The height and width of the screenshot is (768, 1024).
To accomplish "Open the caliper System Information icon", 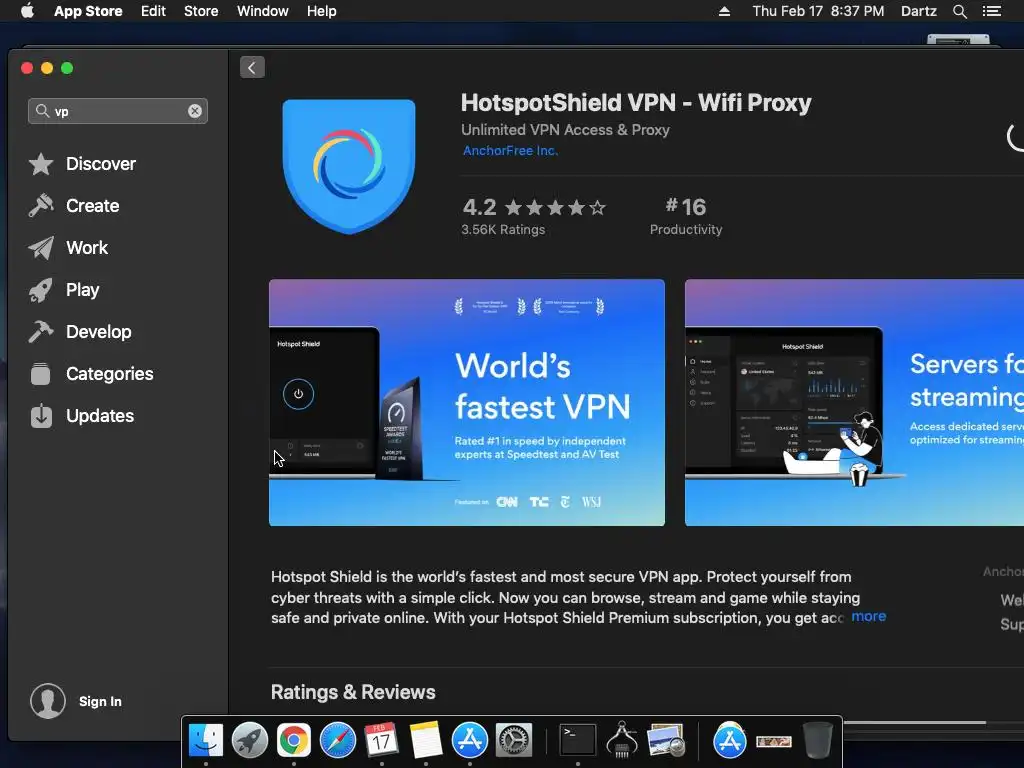I will pyautogui.click(x=622, y=740).
